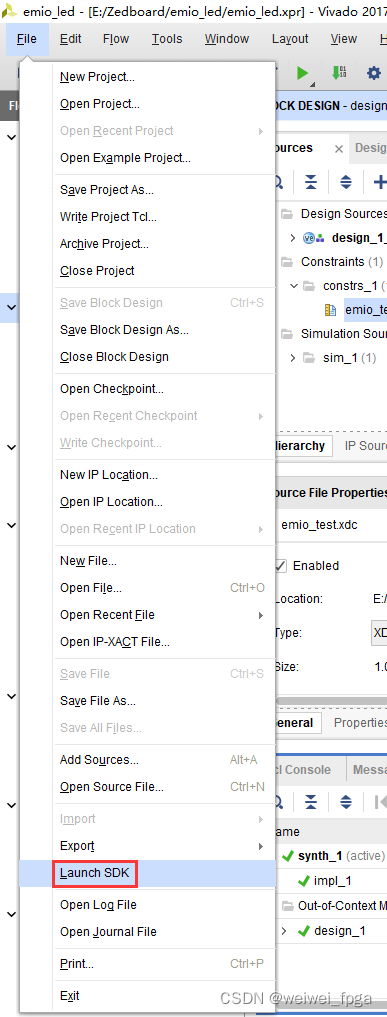This screenshot has height=1017, width=387.
Task: Expand the sim_1 simulation folder
Action: [293, 357]
